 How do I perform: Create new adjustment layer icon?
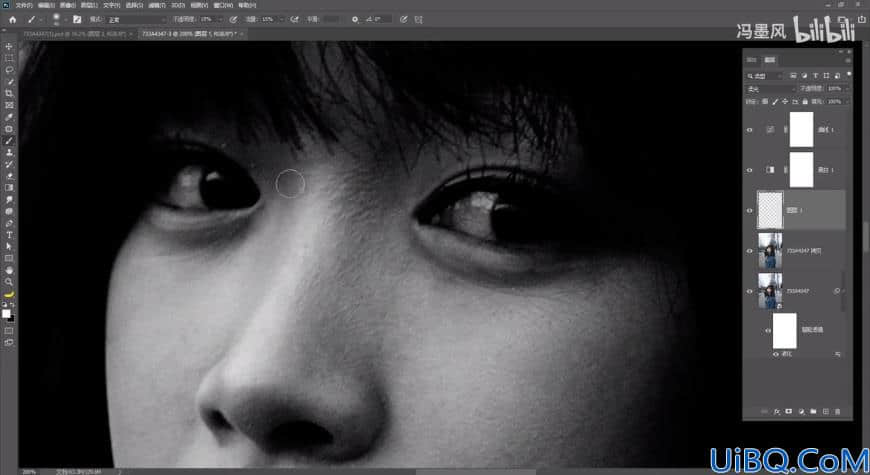[801, 411]
